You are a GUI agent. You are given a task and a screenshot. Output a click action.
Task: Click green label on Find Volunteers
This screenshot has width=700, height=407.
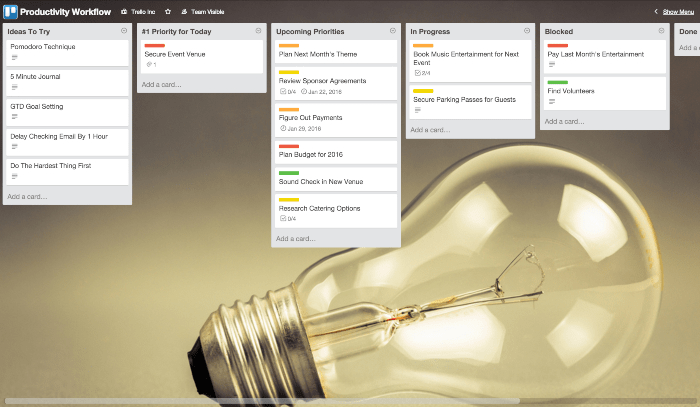558,83
